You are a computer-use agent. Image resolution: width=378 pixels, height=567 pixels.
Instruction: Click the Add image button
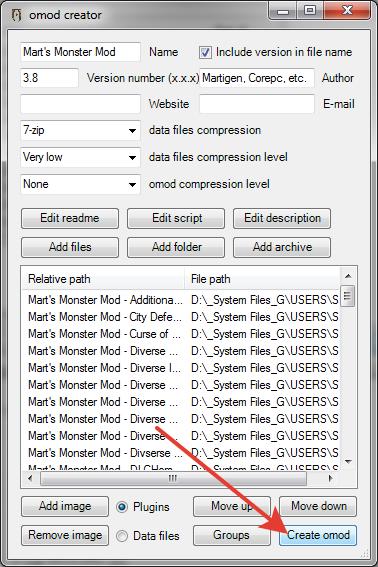click(65, 506)
